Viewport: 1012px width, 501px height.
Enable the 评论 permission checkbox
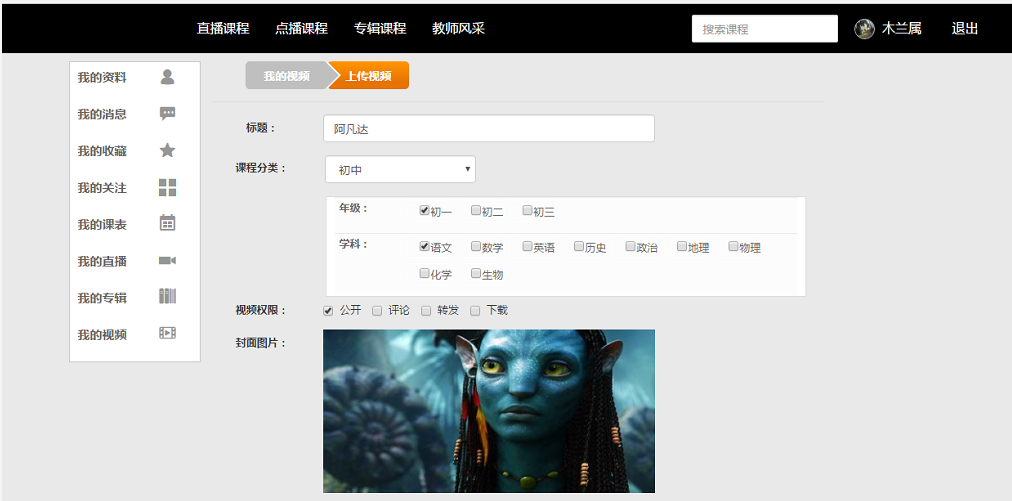377,311
